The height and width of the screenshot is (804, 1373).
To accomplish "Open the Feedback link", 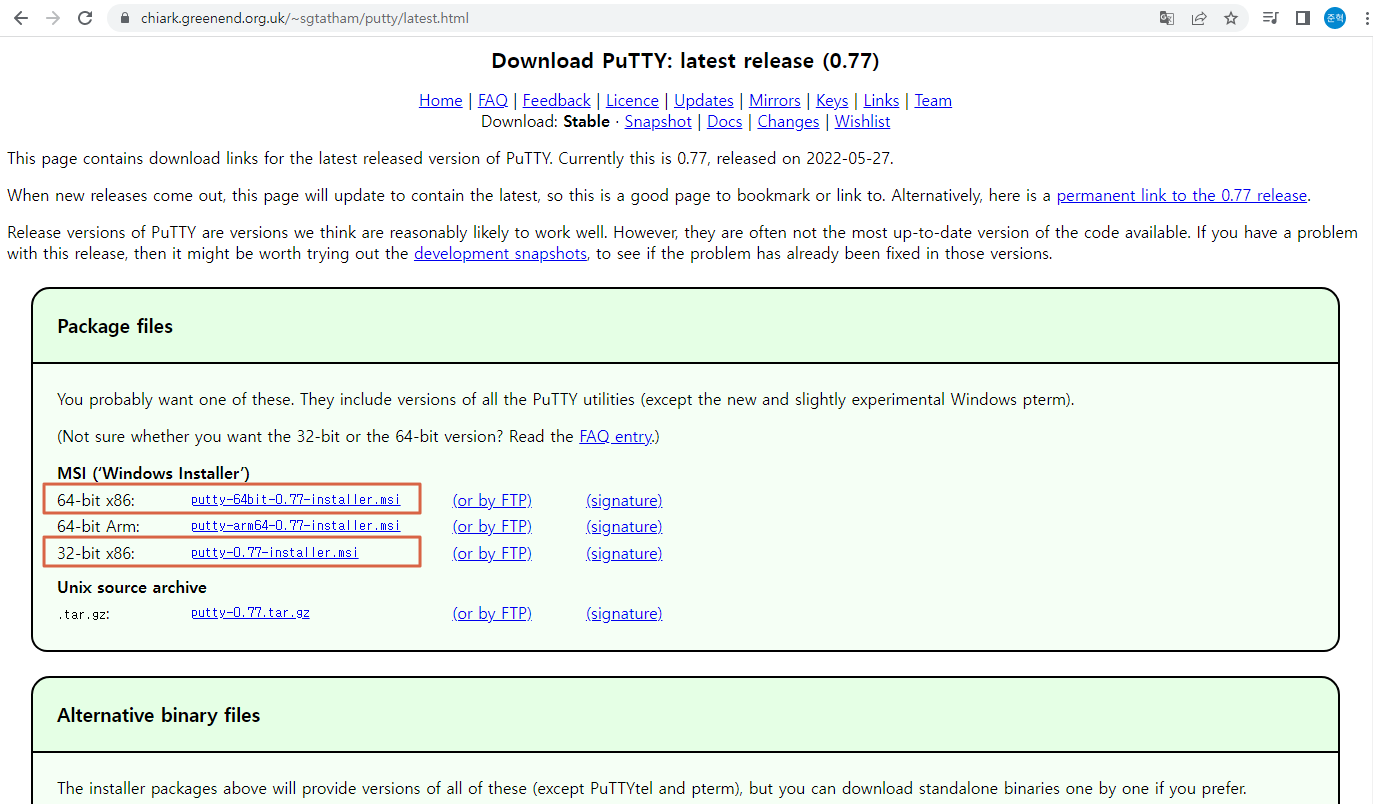I will point(557,100).
